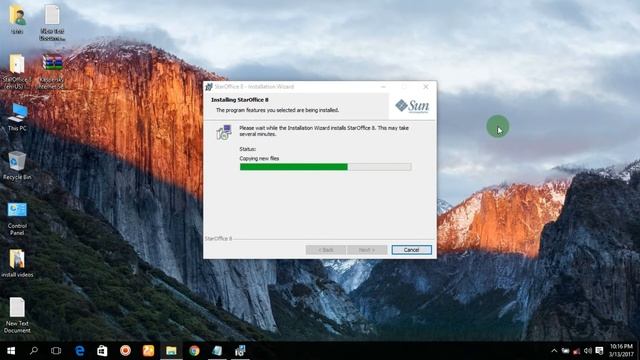Click the installer title bar icon
The image size is (640, 360).
tap(209, 87)
